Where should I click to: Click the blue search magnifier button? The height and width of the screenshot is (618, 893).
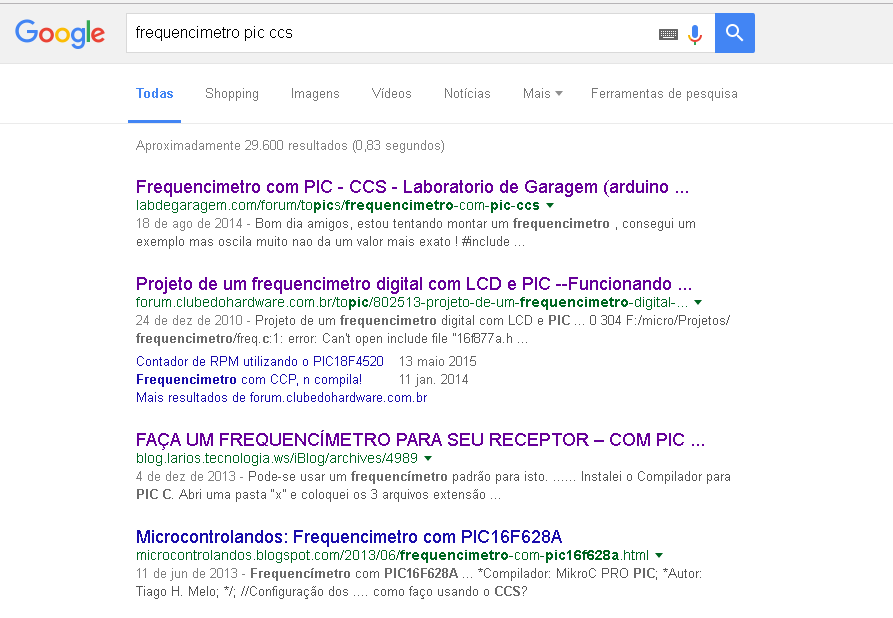coord(735,33)
